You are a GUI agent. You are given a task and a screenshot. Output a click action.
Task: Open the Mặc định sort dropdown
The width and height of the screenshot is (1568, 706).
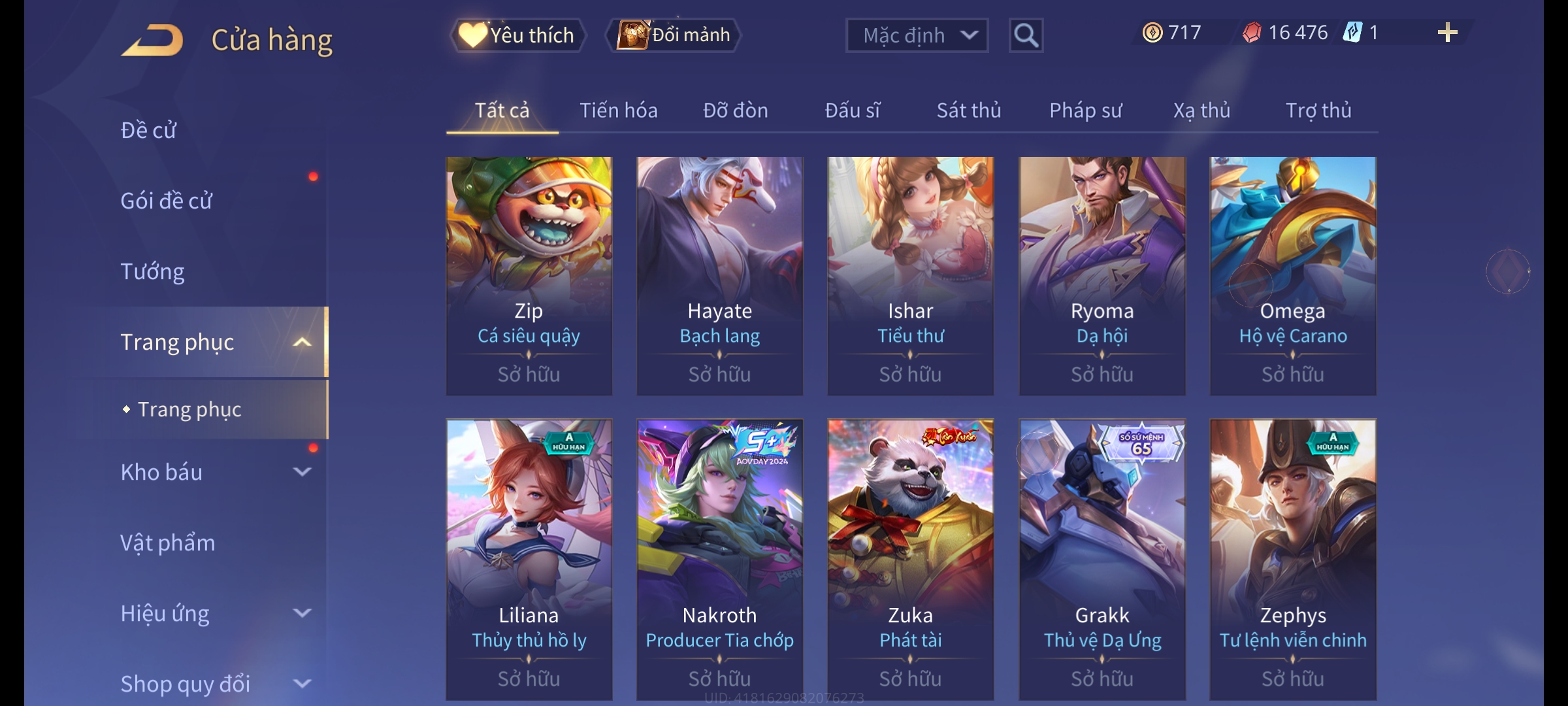917,35
